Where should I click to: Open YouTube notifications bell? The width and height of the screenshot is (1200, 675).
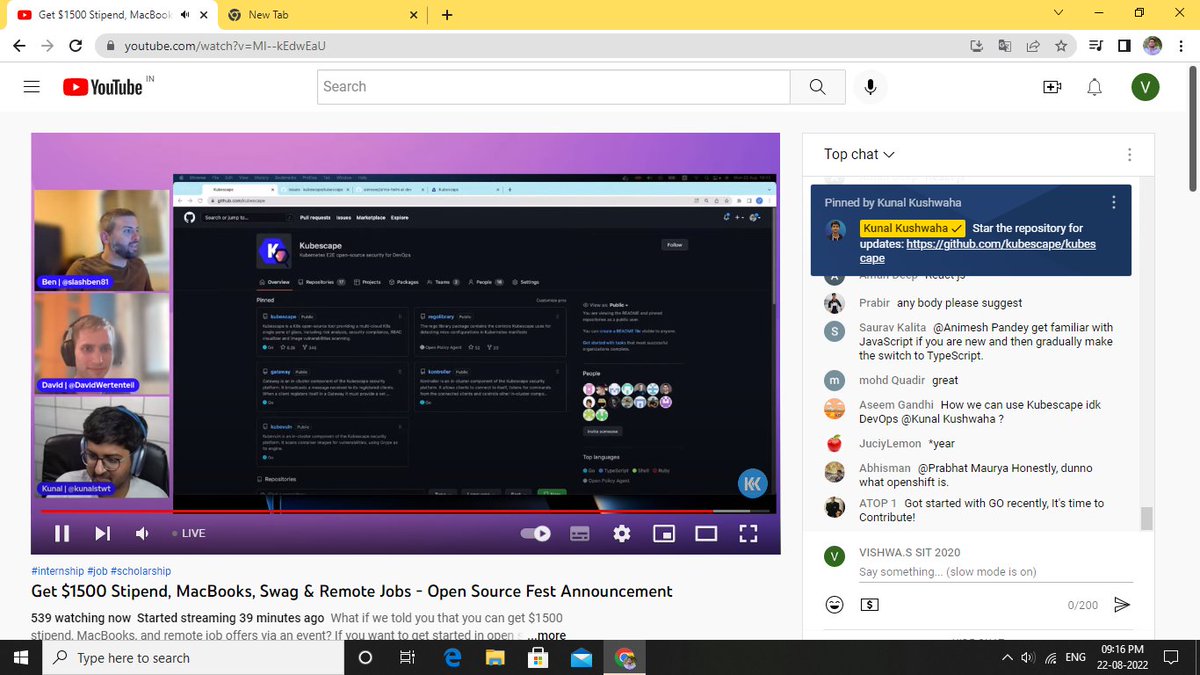pyautogui.click(x=1095, y=87)
